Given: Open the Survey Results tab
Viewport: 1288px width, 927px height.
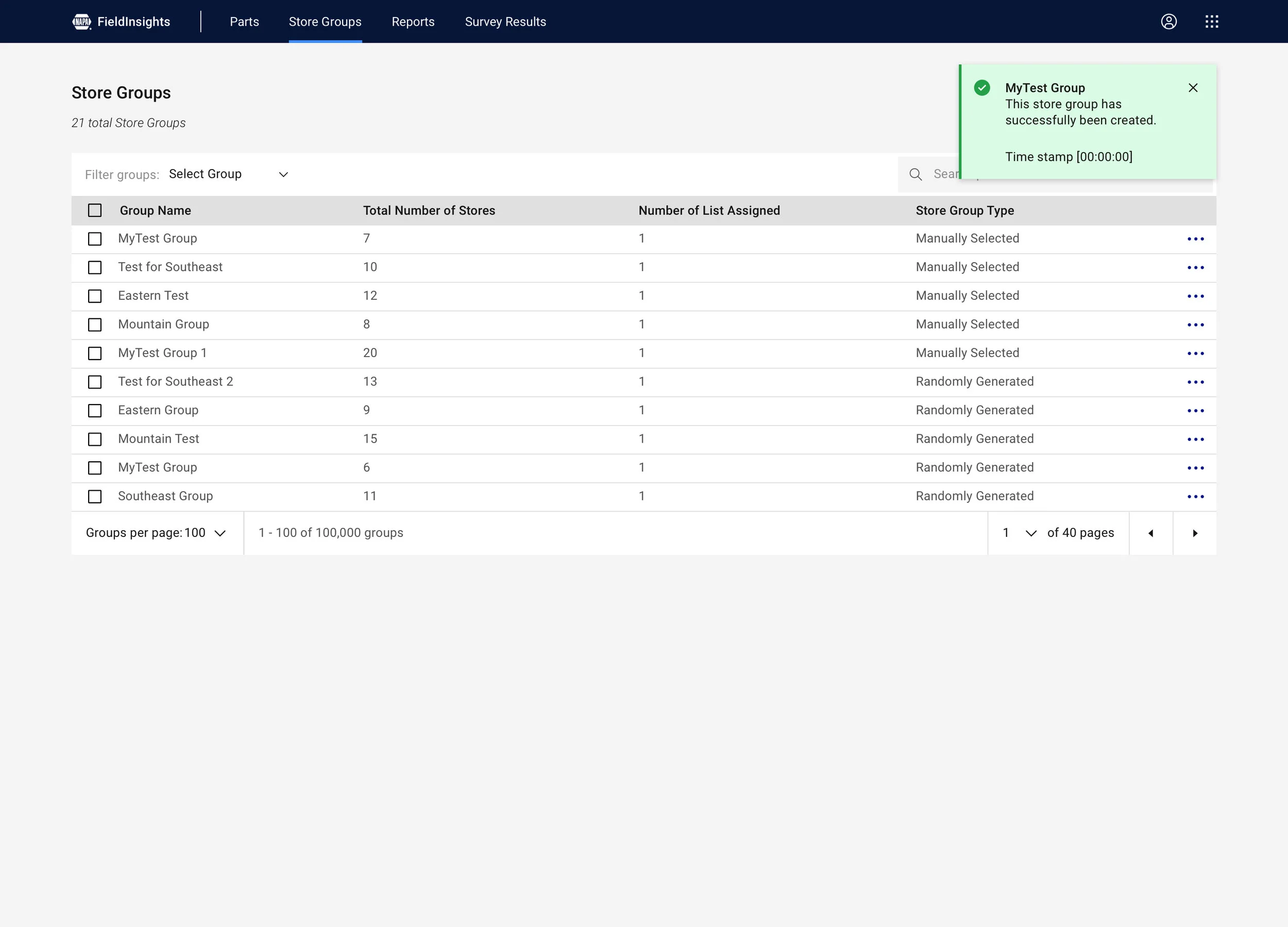Looking at the screenshot, I should [x=505, y=22].
